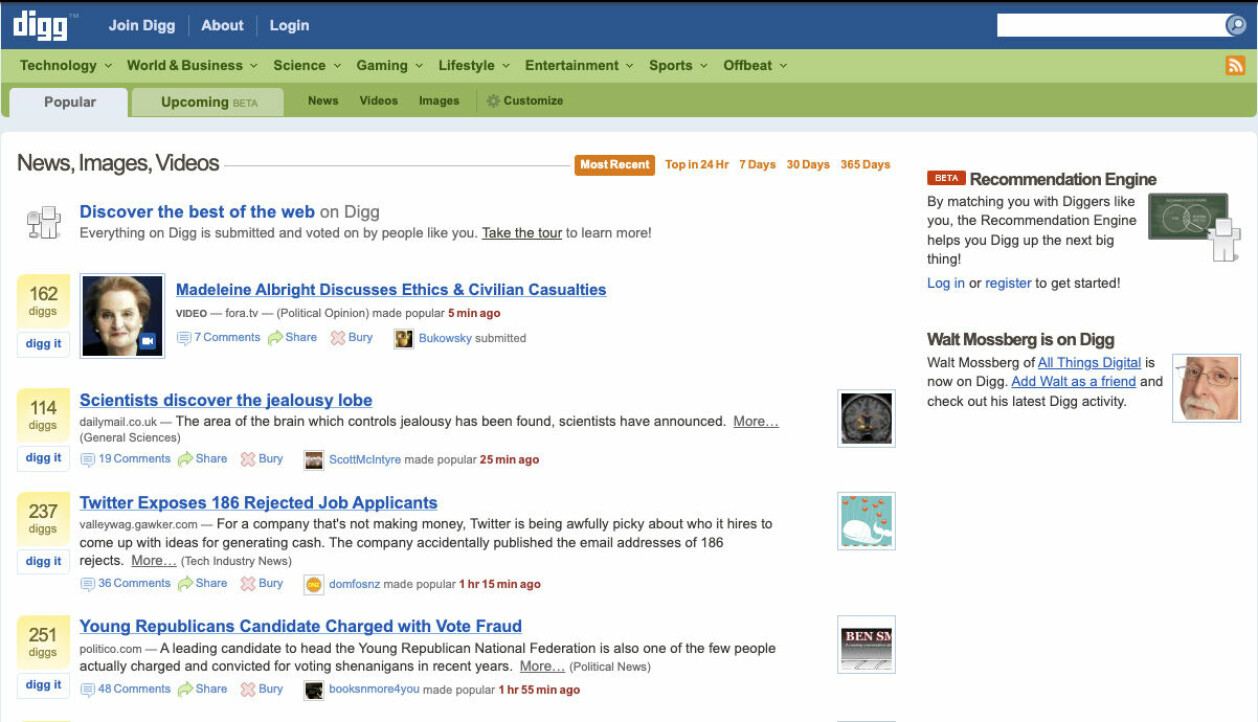Click ScottMcIntyre's avatar icon
The width and height of the screenshot is (1258, 722).
[x=314, y=460]
